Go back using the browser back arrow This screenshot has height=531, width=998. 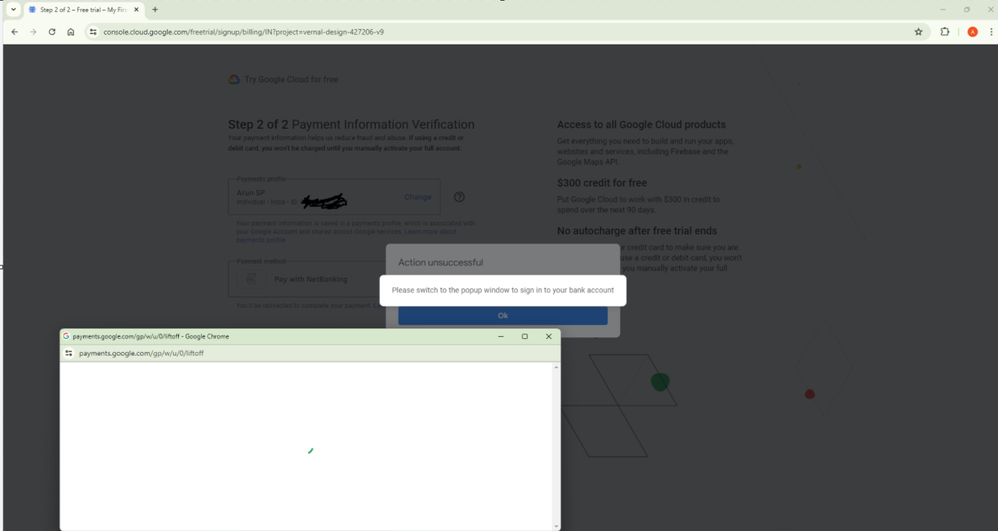[x=15, y=32]
